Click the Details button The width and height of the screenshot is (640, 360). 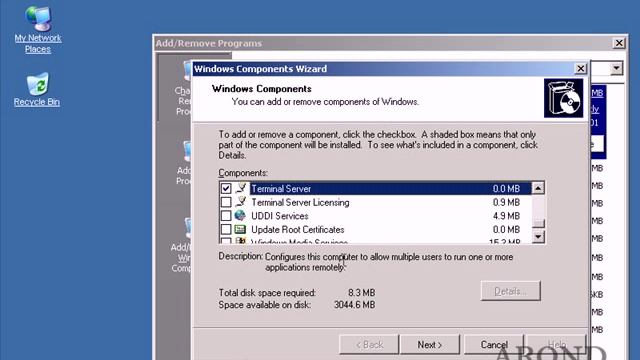click(x=510, y=291)
